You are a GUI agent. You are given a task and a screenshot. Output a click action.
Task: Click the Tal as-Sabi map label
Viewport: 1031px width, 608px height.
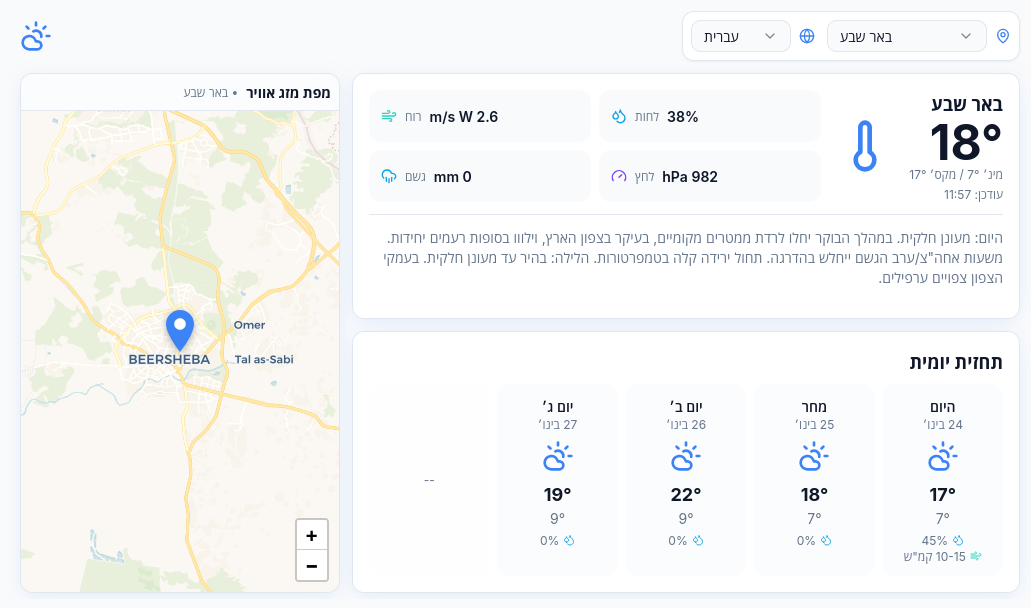tap(264, 359)
